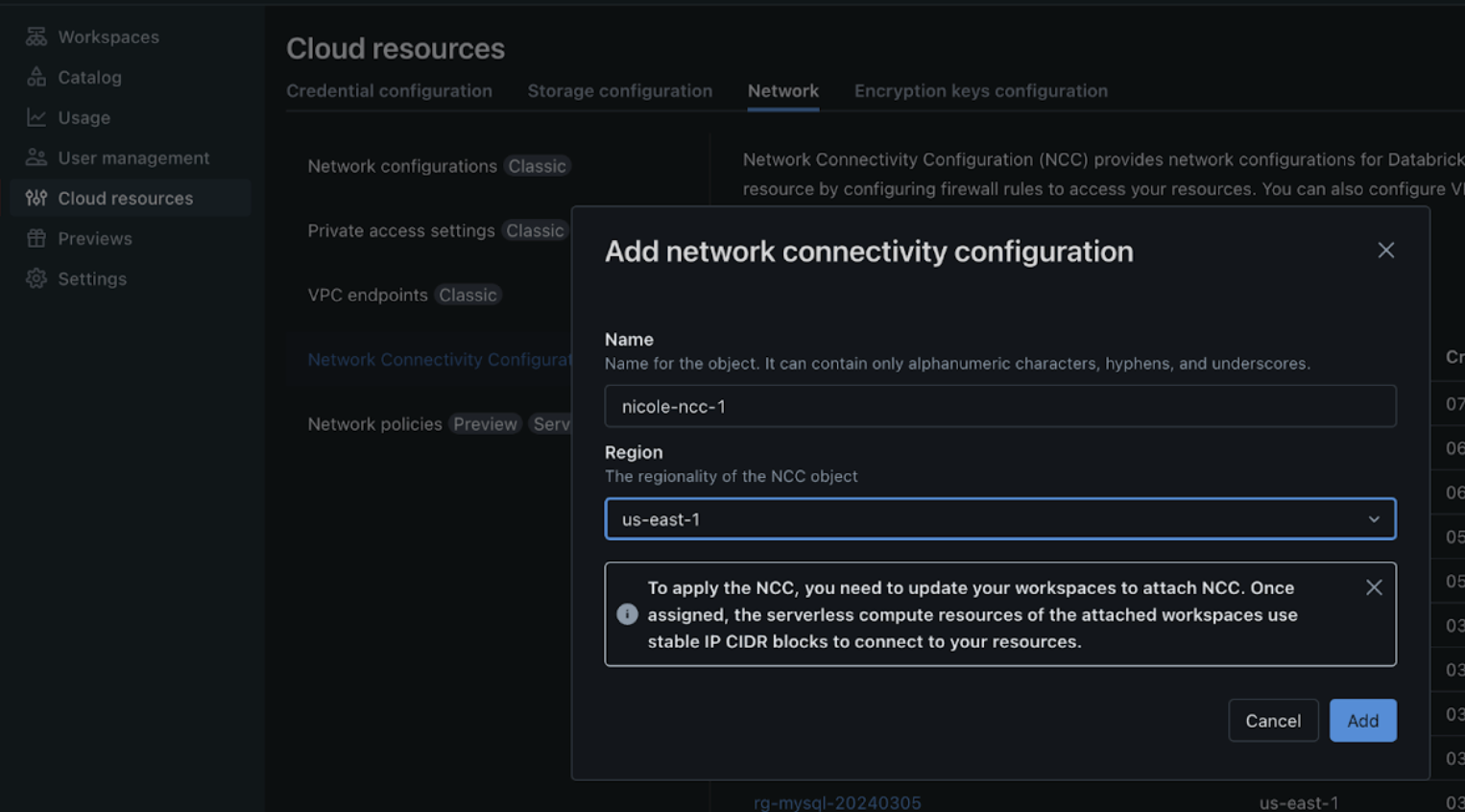This screenshot has height=812, width=1465.
Task: Switch to Credential configuration tab
Action: coord(389,91)
